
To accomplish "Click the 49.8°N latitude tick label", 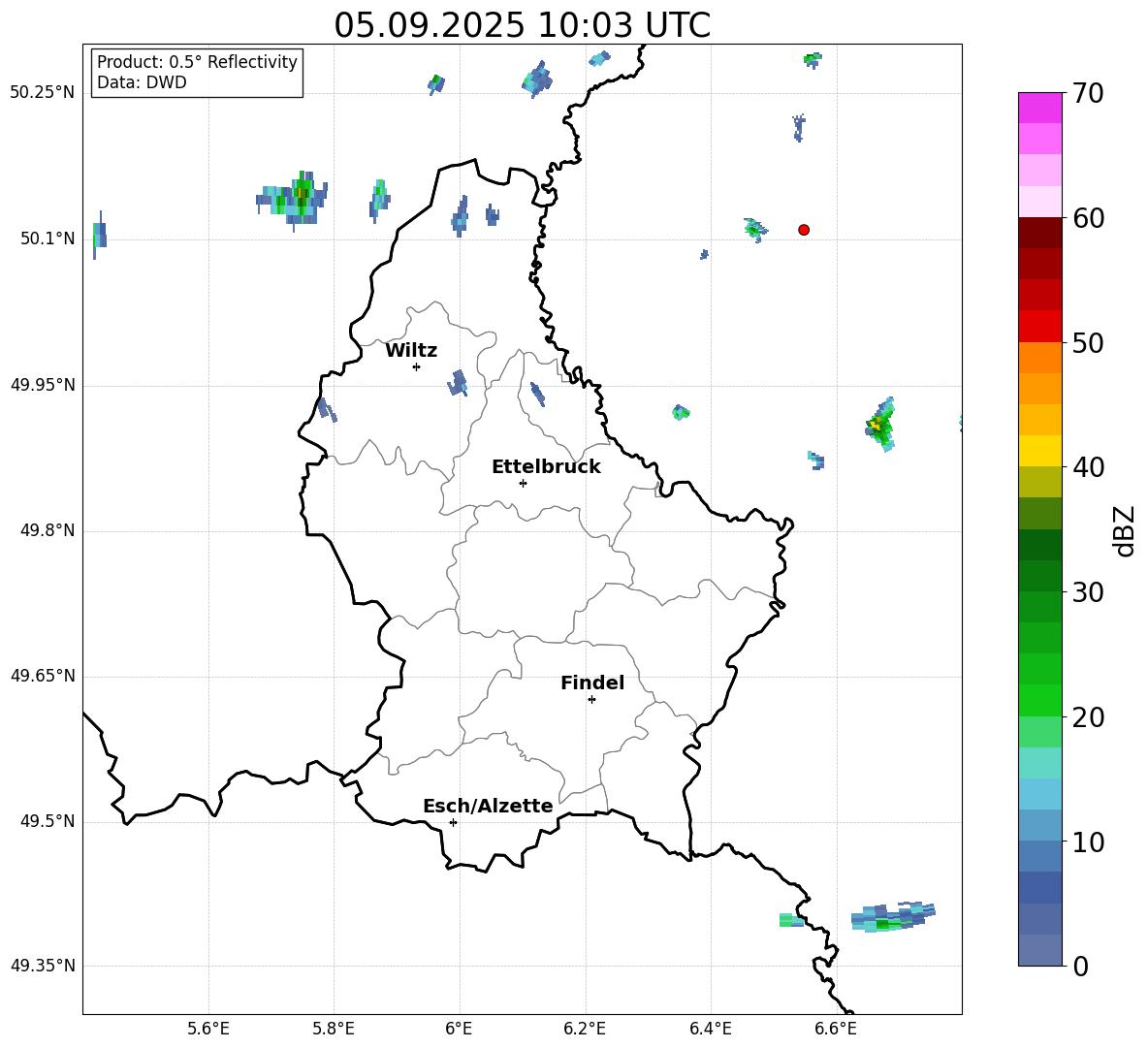I will click(x=43, y=531).
